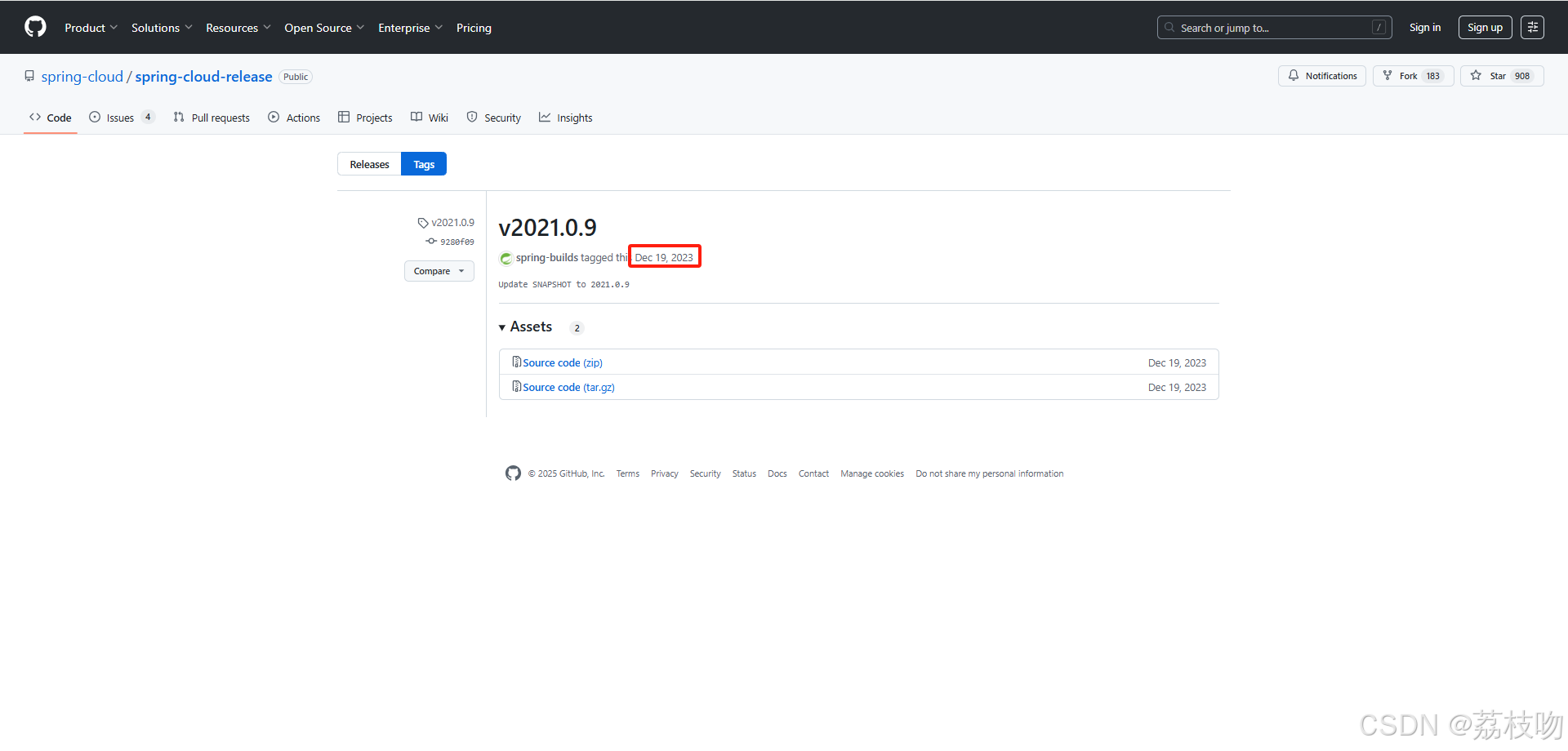Open the Security tab
The width and height of the screenshot is (1568, 751).
493,118
